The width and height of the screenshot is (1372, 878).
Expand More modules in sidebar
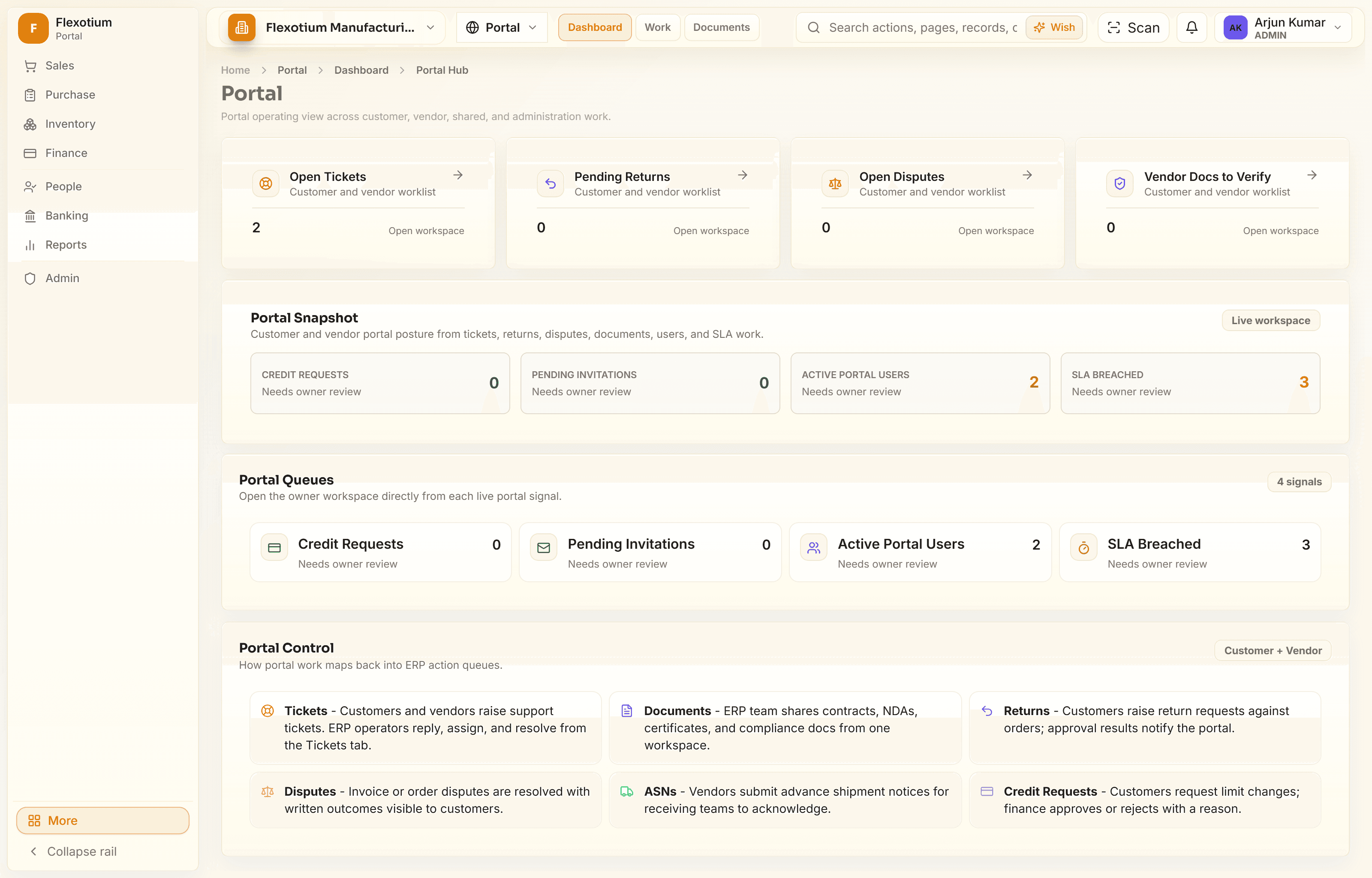tap(102, 821)
